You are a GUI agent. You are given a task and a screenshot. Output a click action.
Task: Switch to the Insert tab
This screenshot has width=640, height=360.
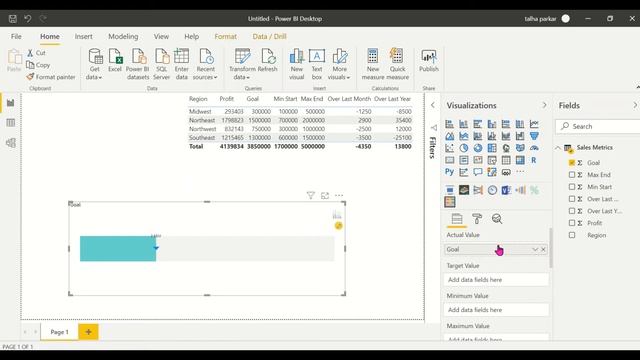[x=83, y=36]
